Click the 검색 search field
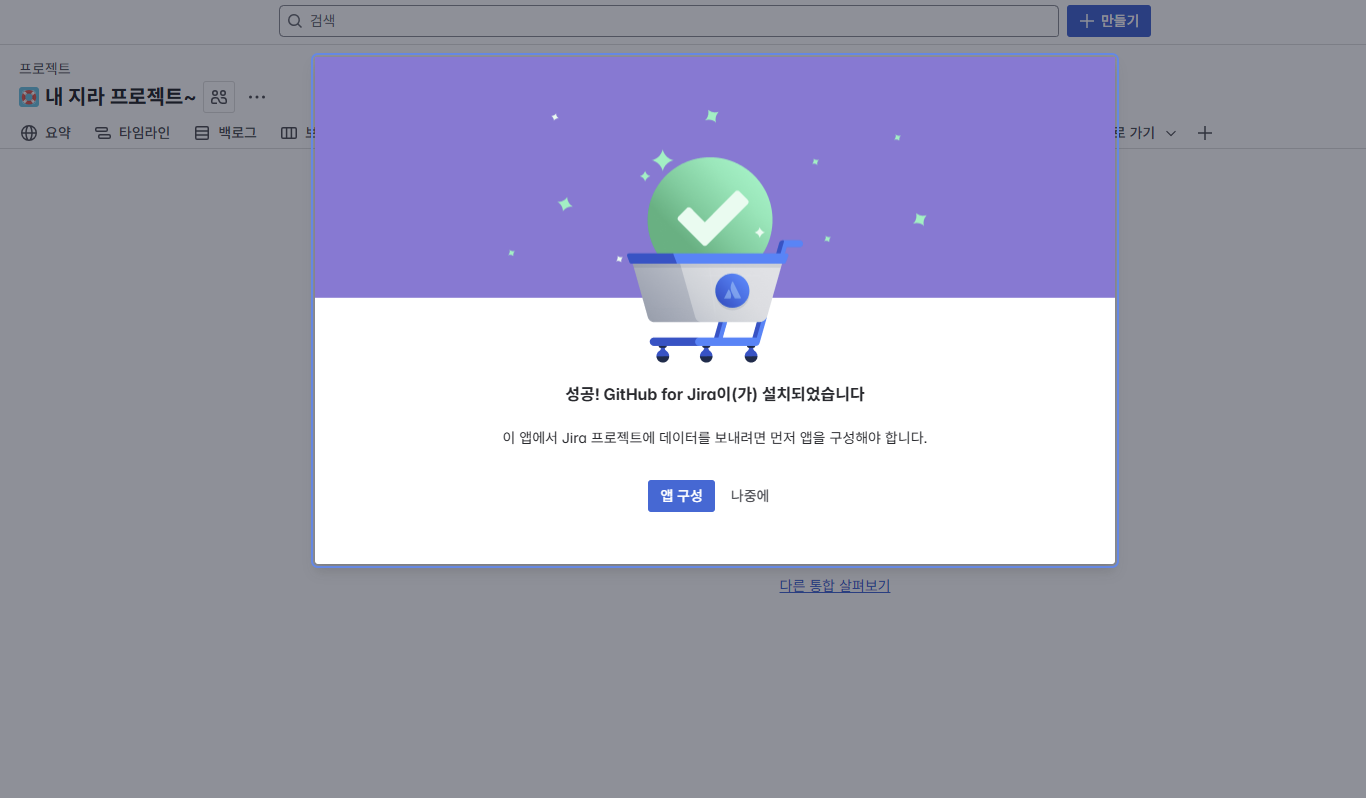 668,21
